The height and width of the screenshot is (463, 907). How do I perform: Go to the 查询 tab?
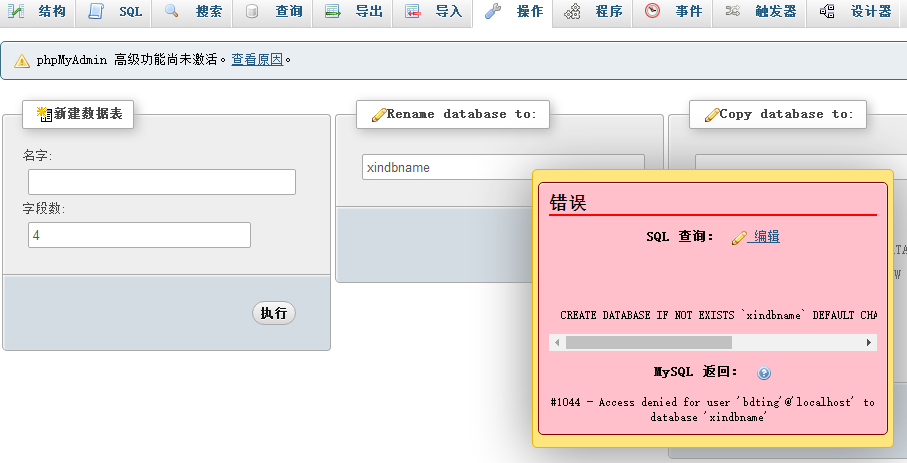click(274, 13)
